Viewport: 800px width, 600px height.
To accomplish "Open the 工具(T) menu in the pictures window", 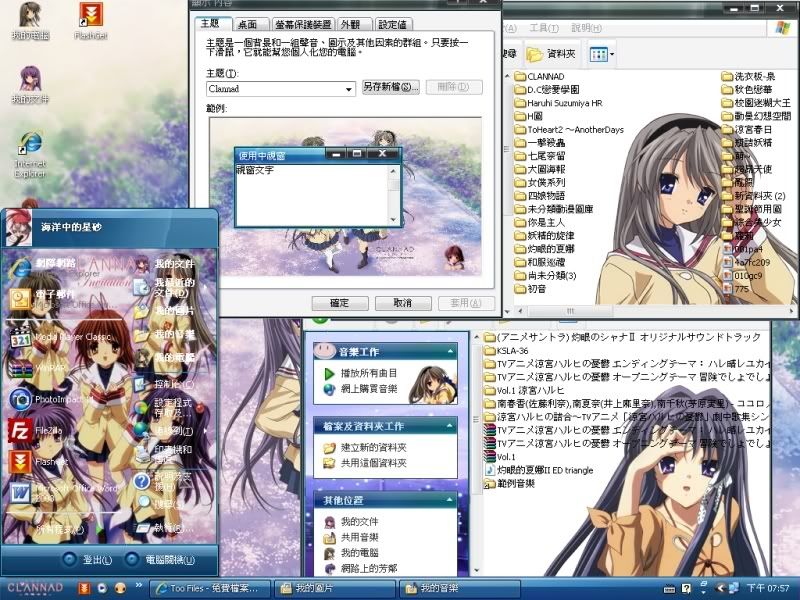I will [x=544, y=28].
